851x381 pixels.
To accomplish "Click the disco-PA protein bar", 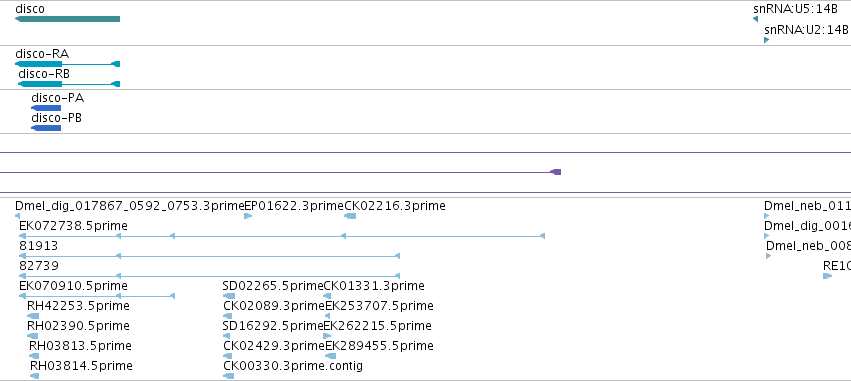I will point(46,108).
